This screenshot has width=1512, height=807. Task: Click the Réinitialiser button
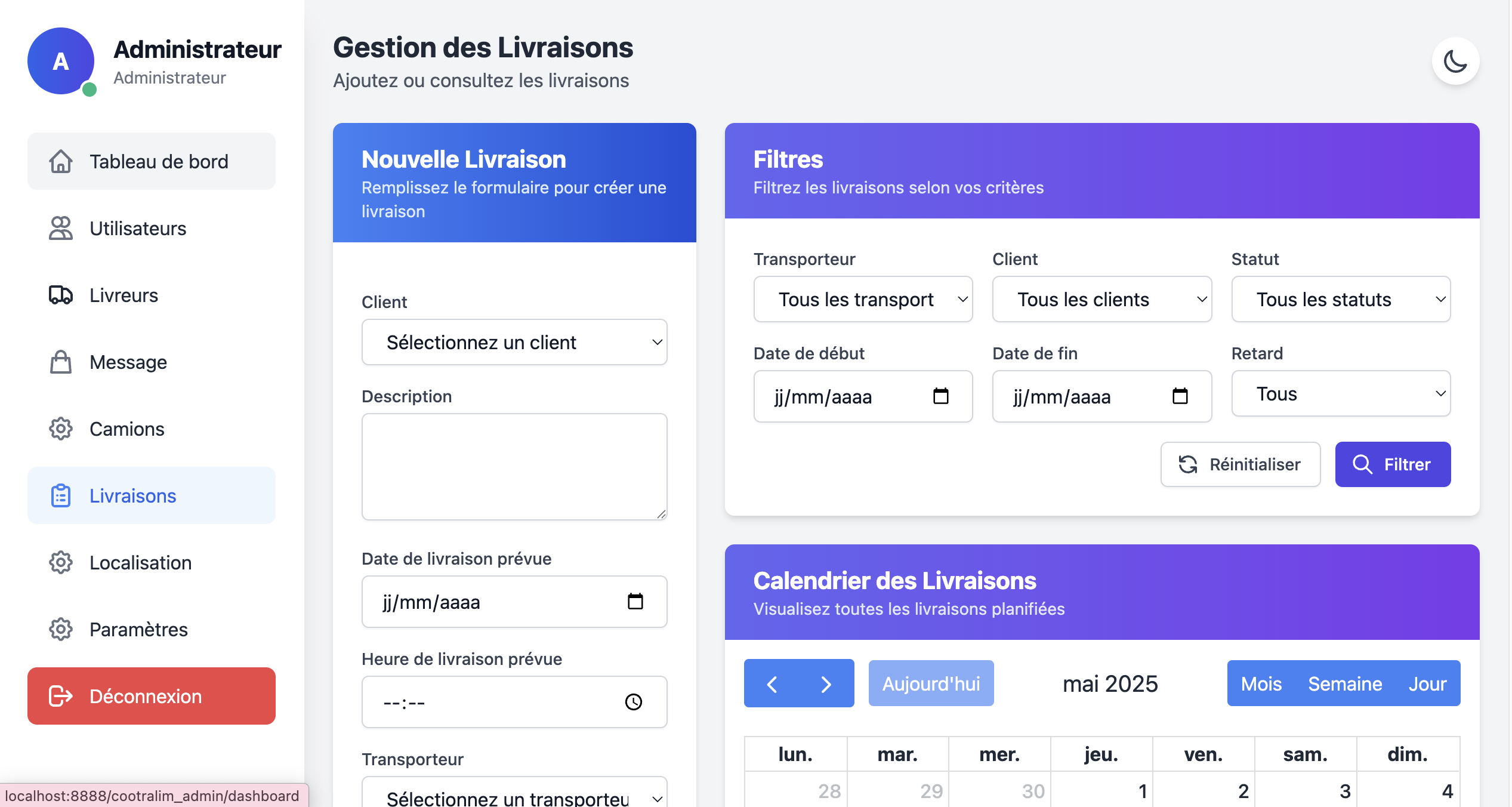[x=1240, y=464]
